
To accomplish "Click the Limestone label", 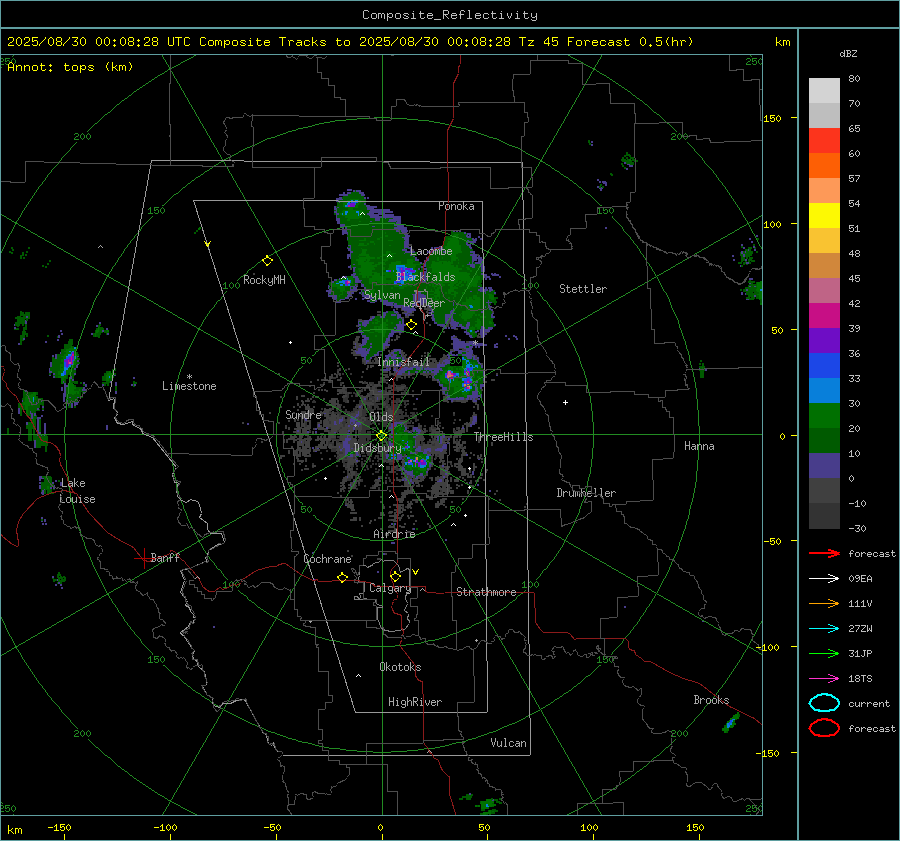I will 189,386.
